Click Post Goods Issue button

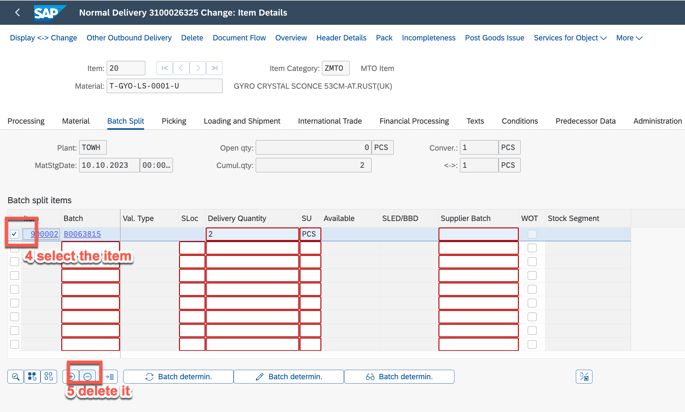494,38
